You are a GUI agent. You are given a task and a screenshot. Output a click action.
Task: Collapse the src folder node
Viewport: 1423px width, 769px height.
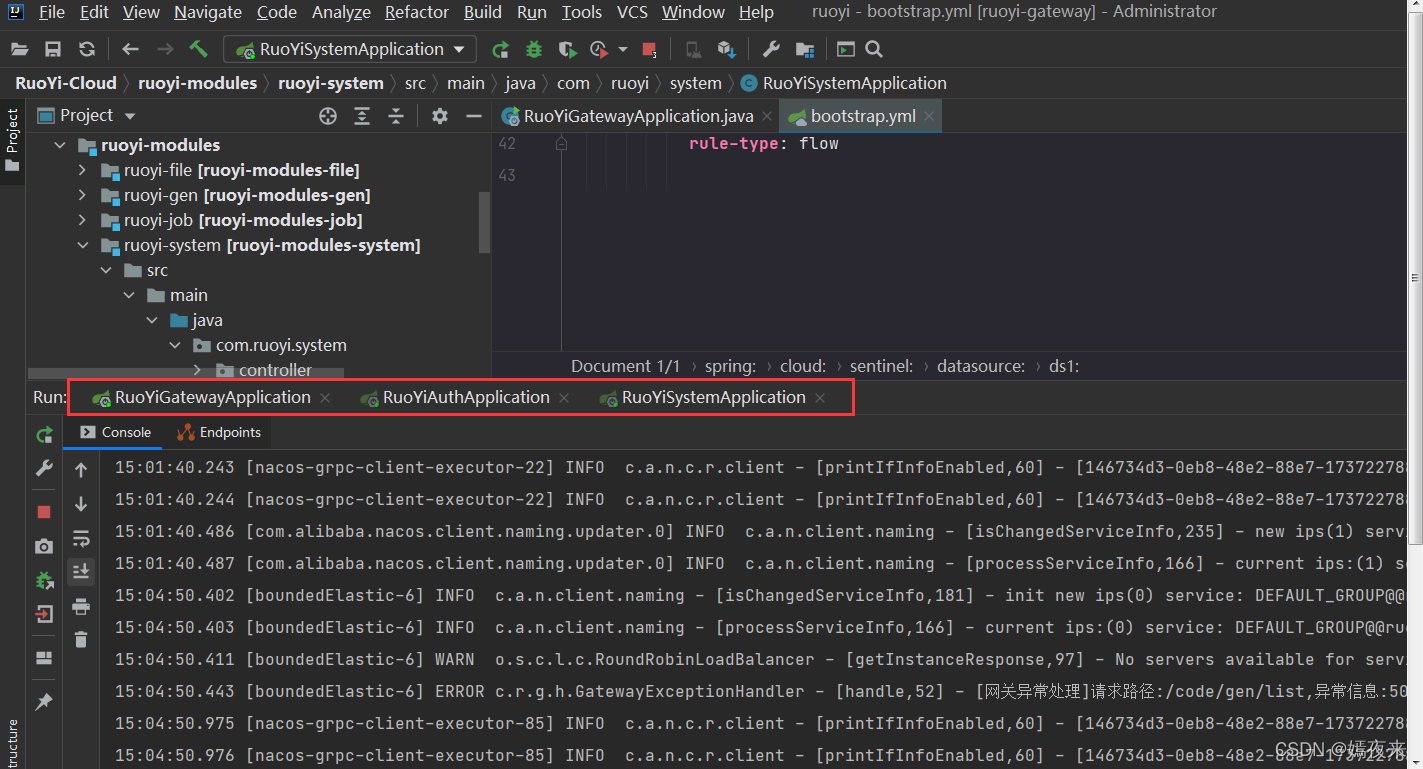(106, 270)
